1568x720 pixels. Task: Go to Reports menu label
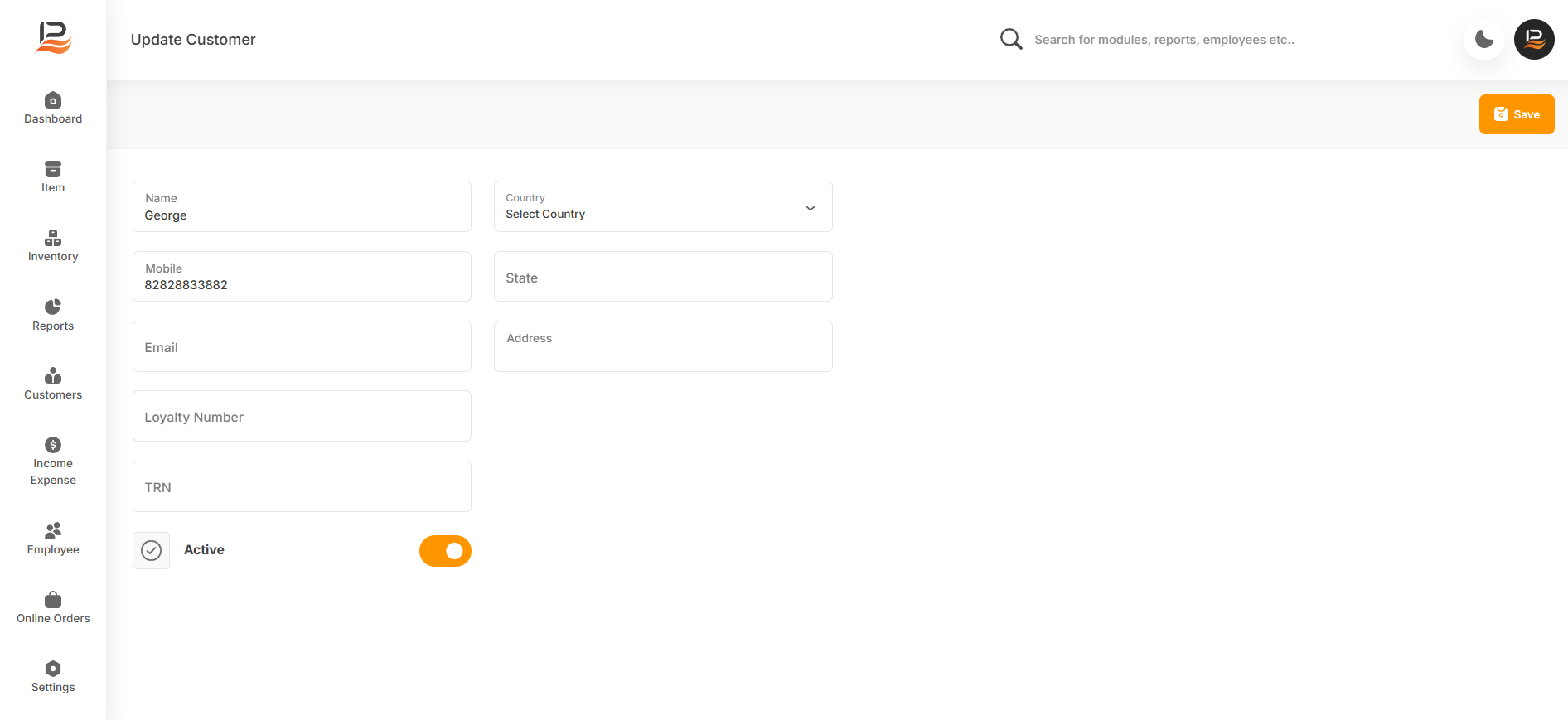click(53, 326)
